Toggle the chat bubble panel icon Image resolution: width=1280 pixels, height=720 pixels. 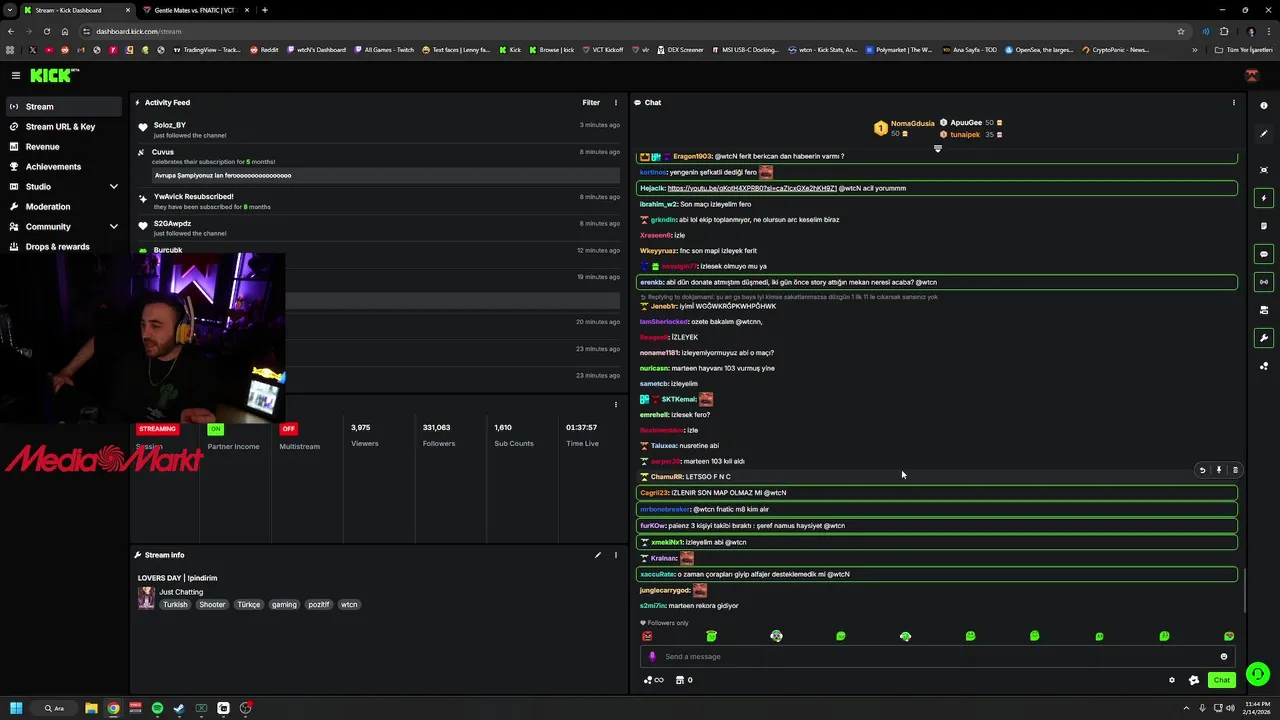point(1264,254)
